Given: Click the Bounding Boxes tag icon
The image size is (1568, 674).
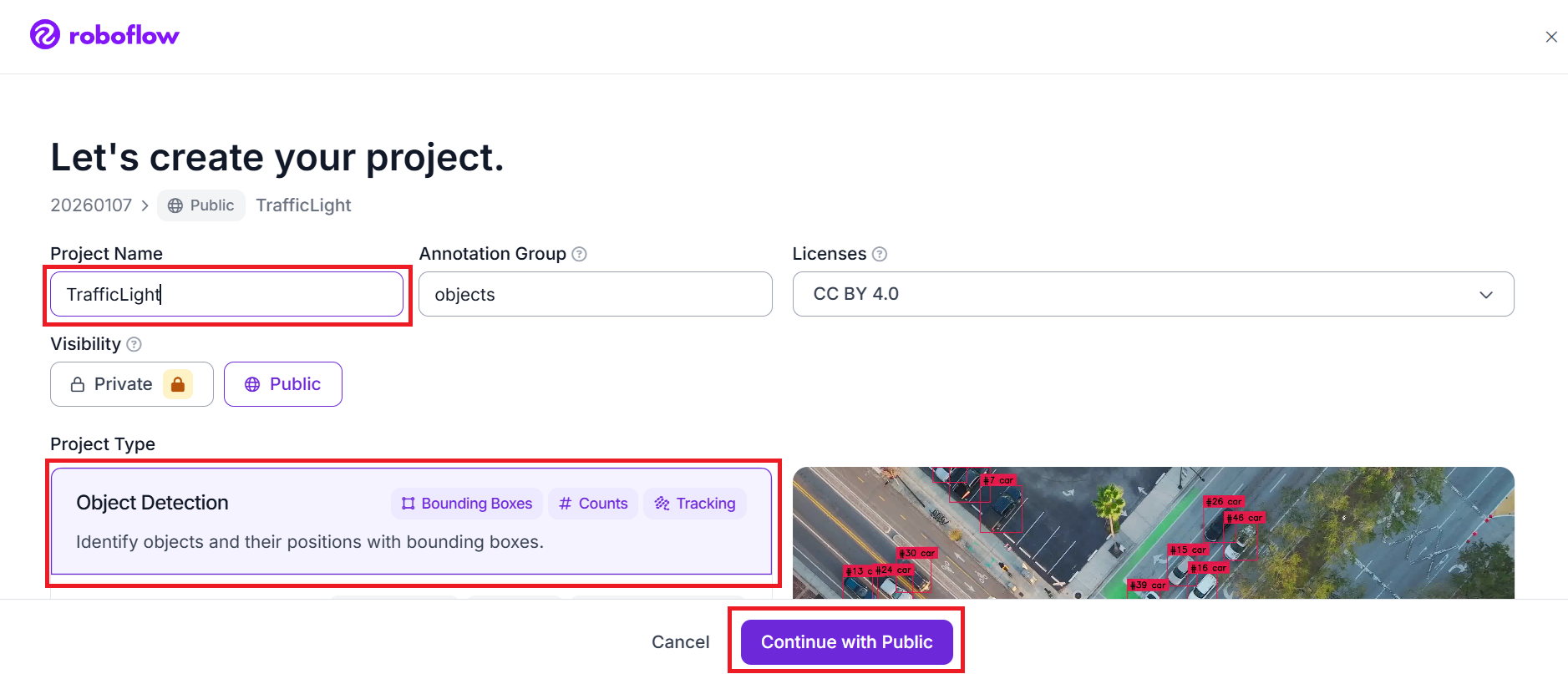Looking at the screenshot, I should click(x=408, y=504).
